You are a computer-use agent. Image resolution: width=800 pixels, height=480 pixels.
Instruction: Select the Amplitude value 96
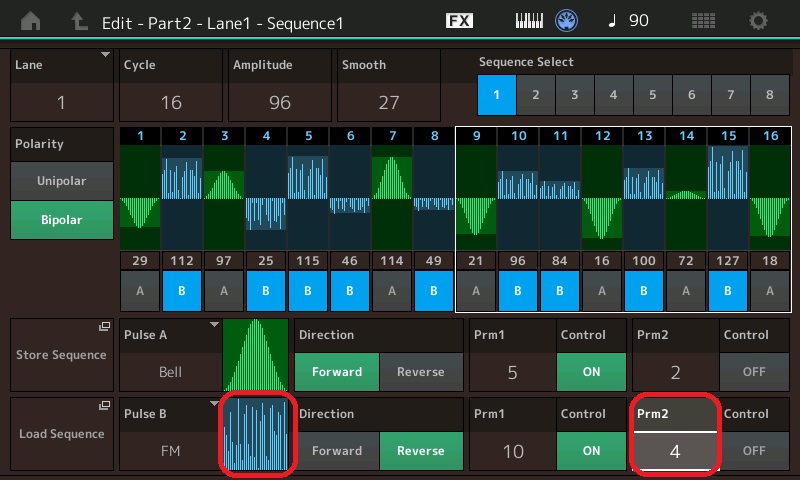pyautogui.click(x=279, y=101)
